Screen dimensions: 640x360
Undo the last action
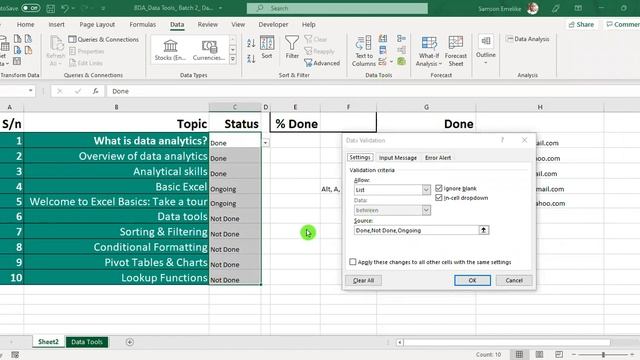tap(64, 8)
